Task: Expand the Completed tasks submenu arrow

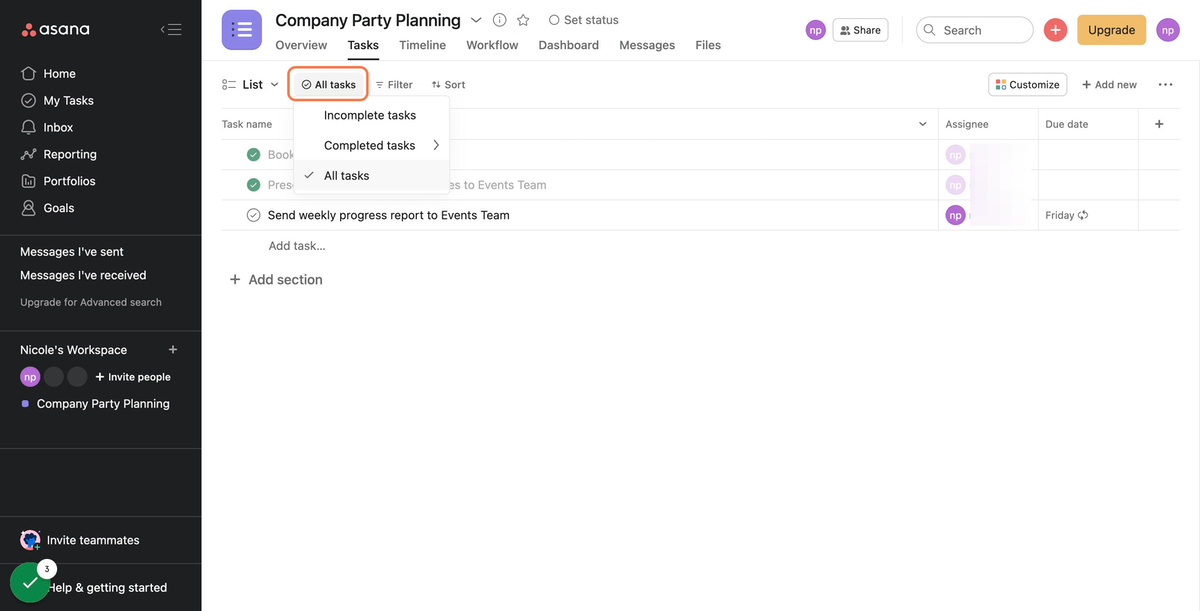Action: [436, 145]
